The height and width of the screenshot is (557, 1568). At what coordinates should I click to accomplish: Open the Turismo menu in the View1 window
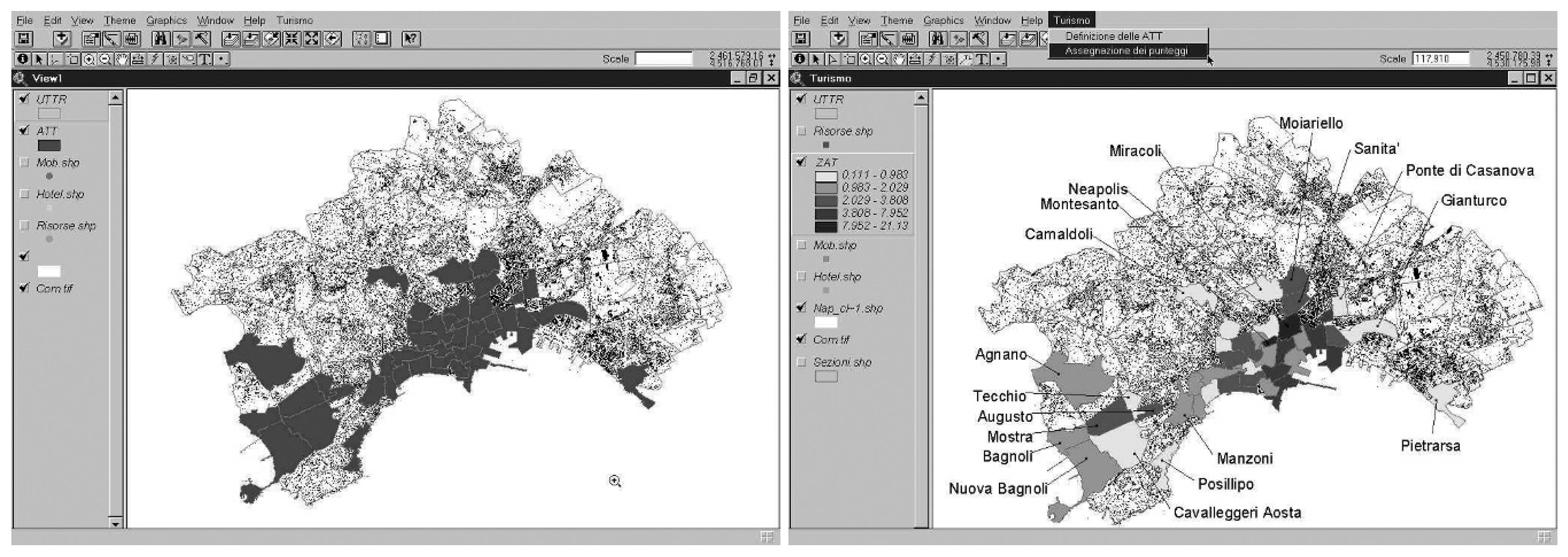tap(294, 20)
